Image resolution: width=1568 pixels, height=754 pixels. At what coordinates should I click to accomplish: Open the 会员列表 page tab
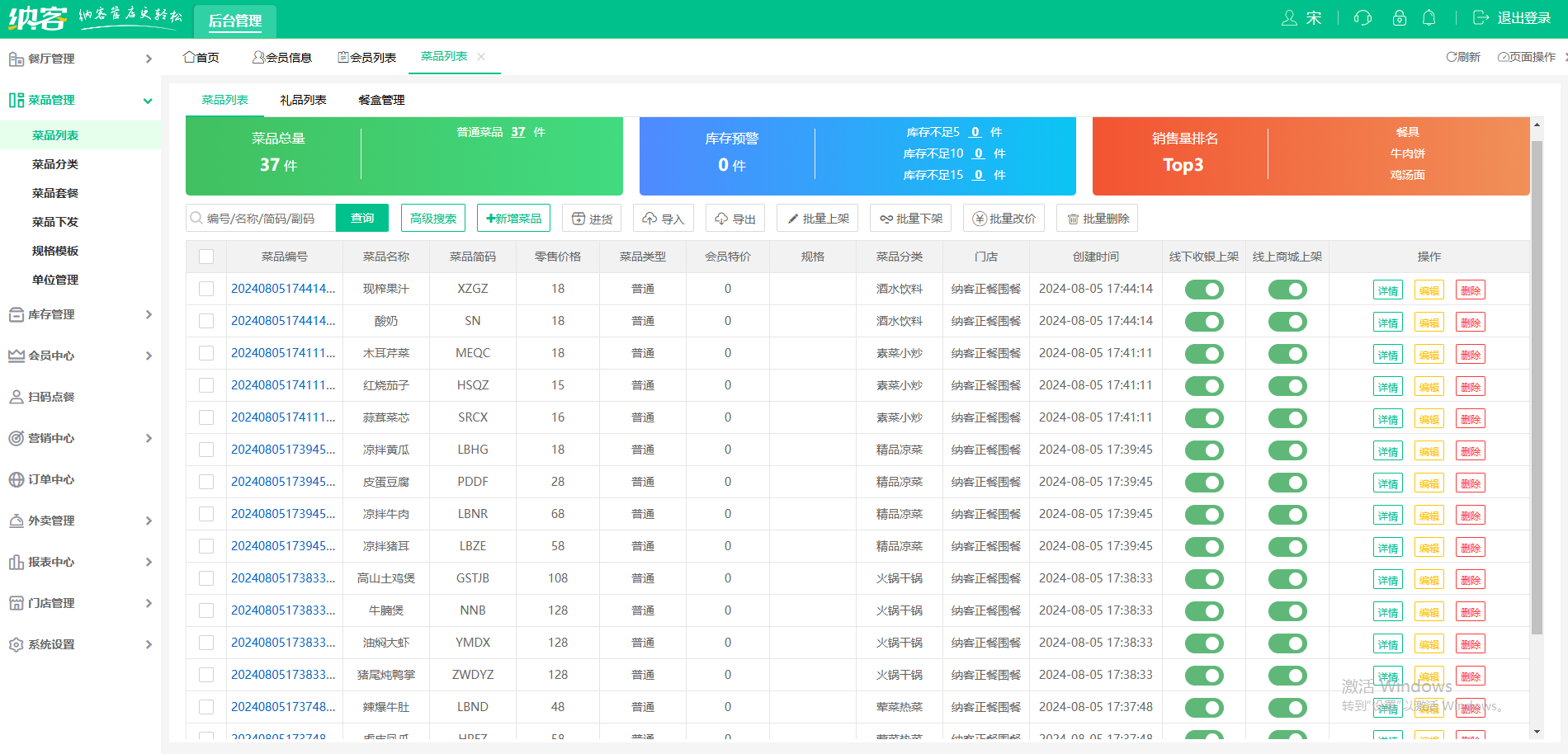click(367, 57)
